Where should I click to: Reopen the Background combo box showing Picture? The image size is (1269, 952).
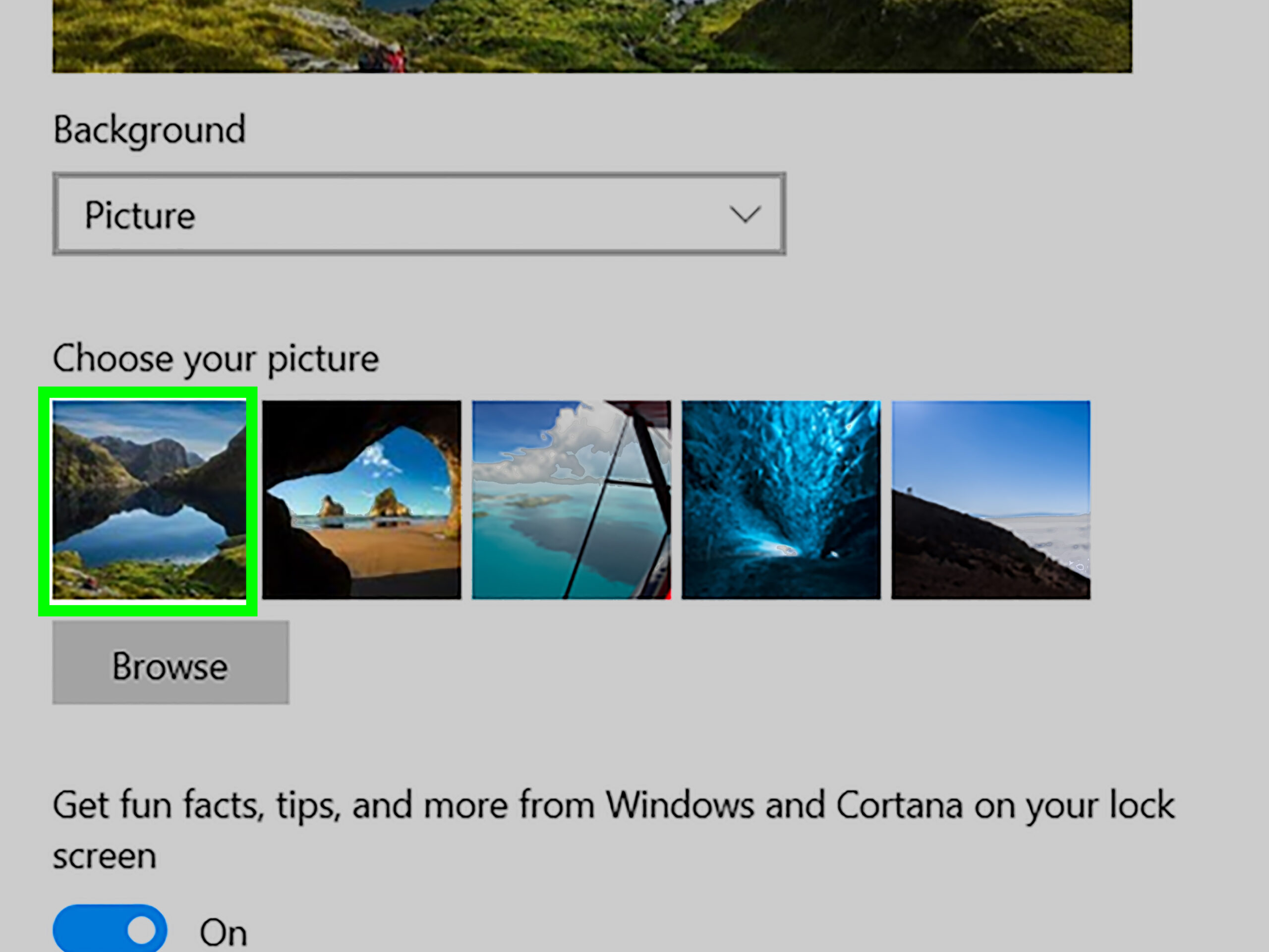(419, 215)
